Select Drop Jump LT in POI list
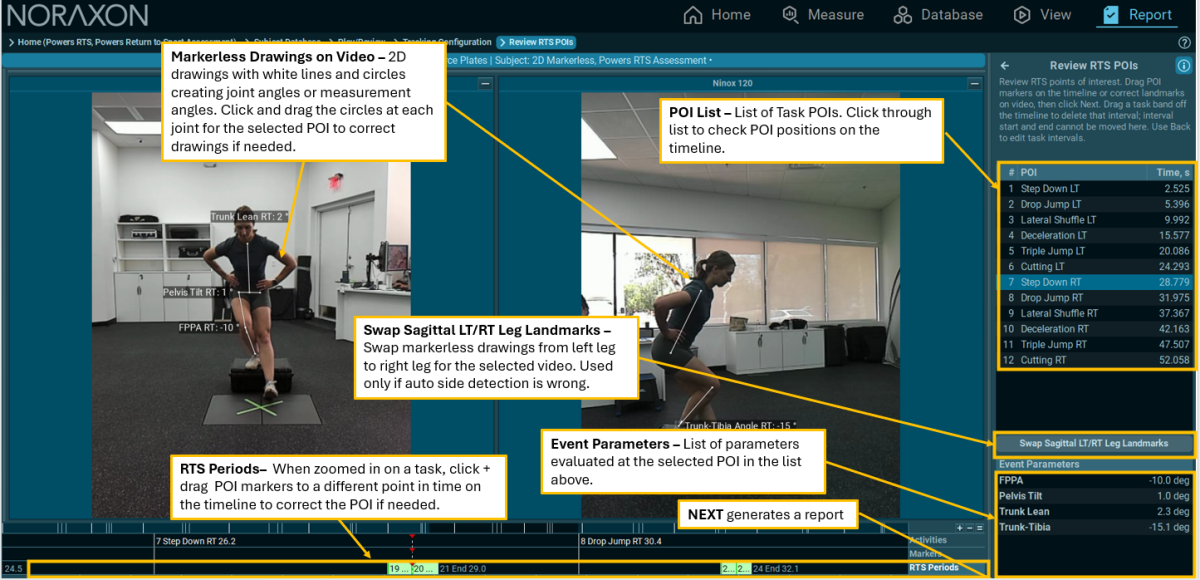This screenshot has width=1200, height=580. pos(1097,204)
